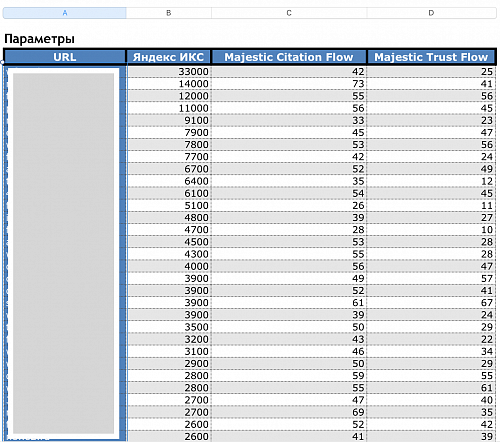Screen dimensions: 500x442
Task: Click the Majestic Citation Flow header
Action: [x=289, y=57]
